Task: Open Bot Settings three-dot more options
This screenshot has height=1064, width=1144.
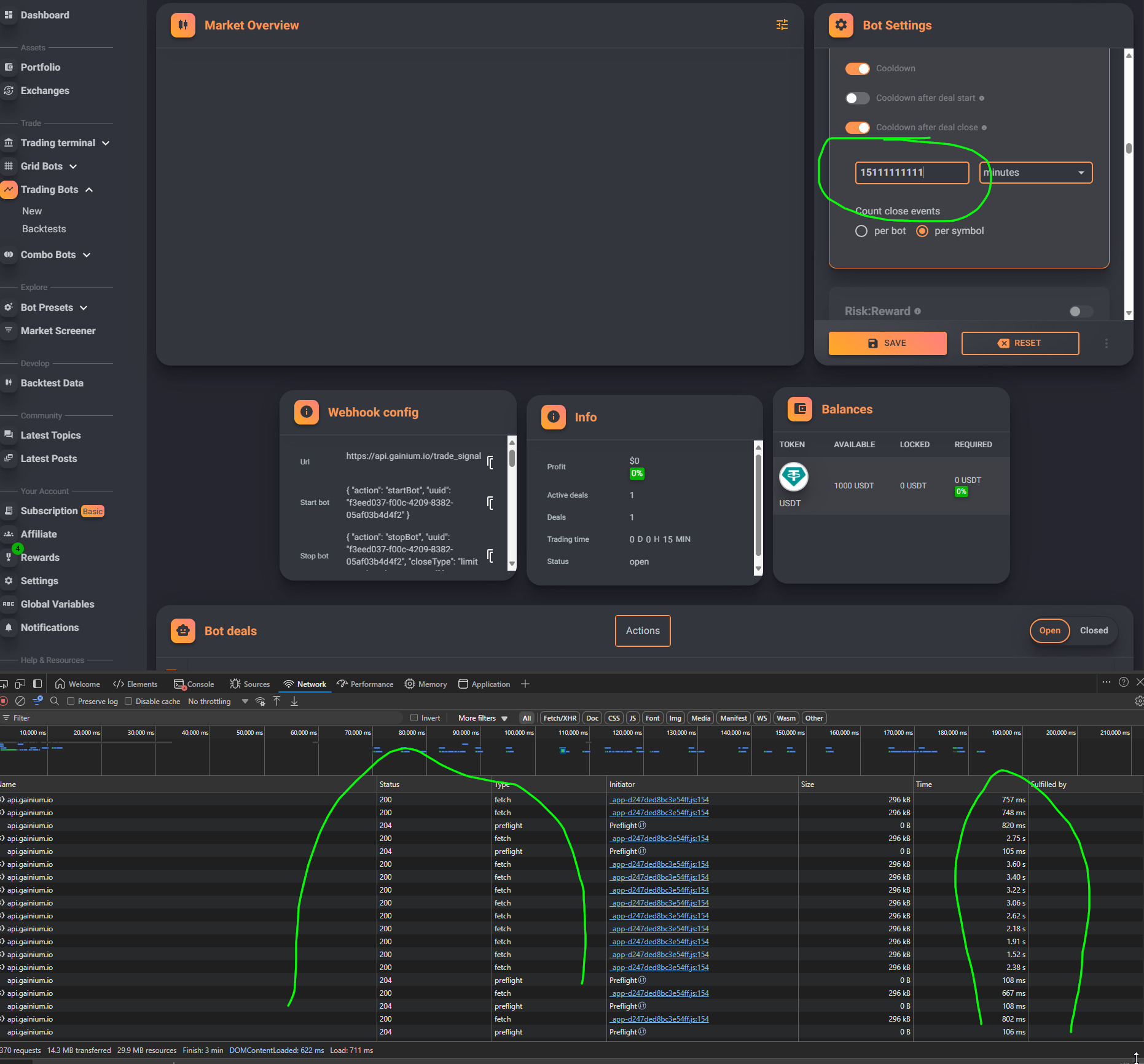Action: tap(1107, 343)
